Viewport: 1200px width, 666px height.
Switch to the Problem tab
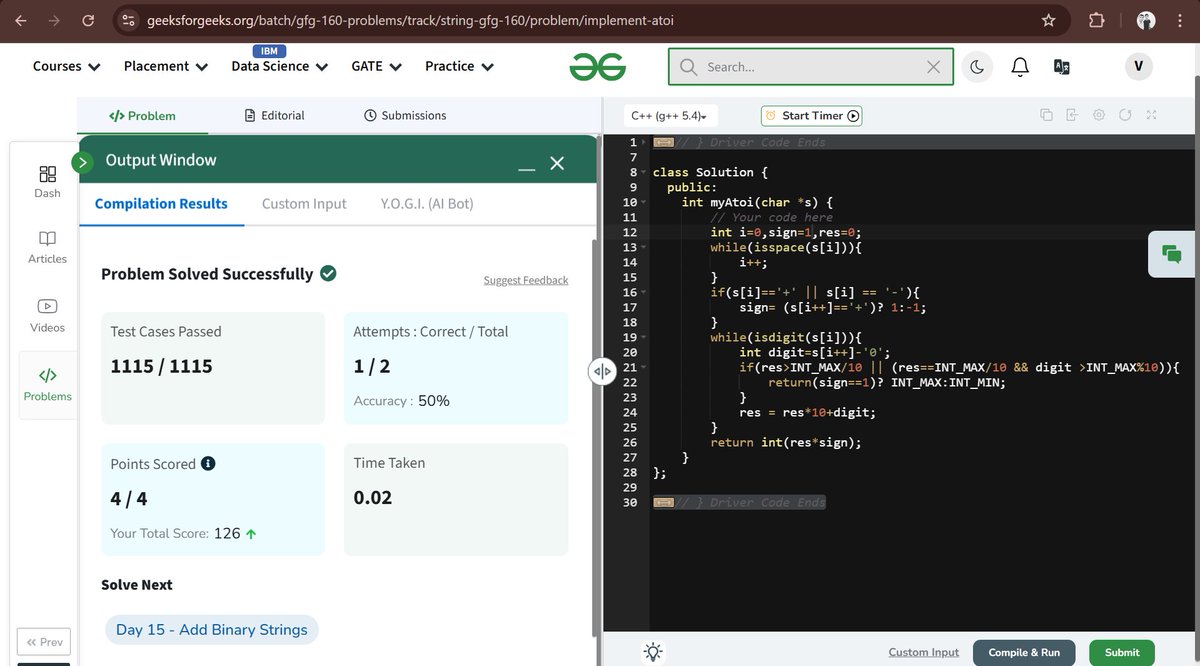click(x=142, y=116)
